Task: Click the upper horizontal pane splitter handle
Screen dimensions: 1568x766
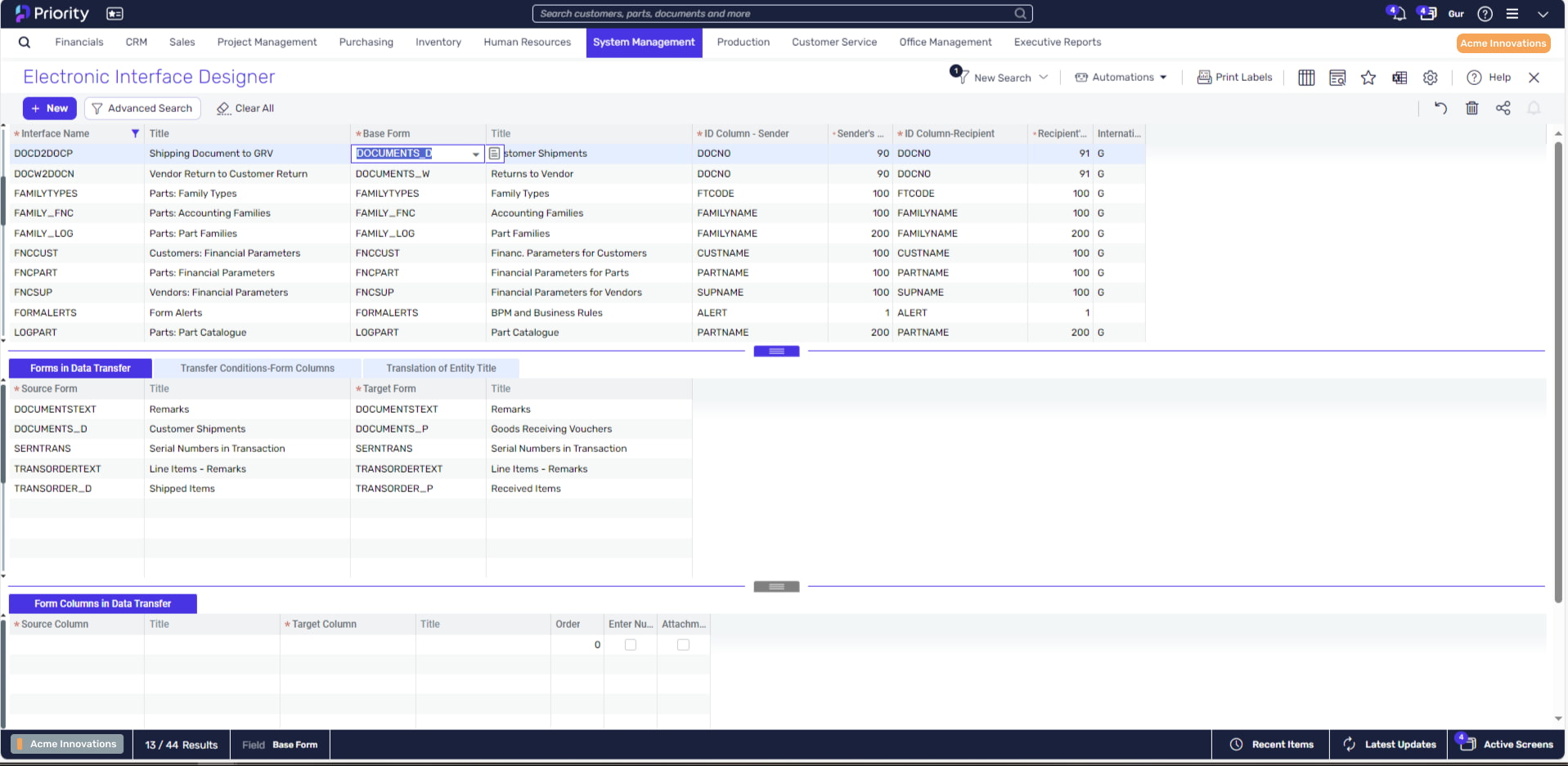Action: pos(776,352)
